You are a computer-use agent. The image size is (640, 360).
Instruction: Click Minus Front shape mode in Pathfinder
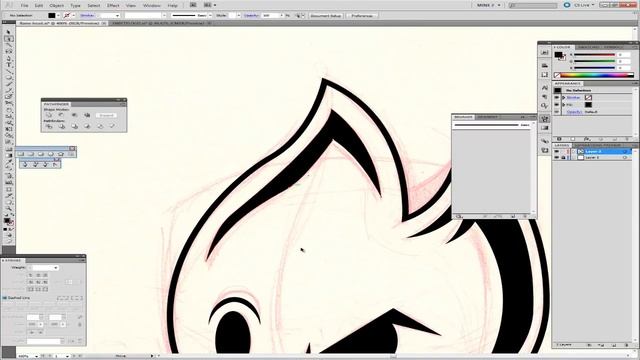click(62, 115)
